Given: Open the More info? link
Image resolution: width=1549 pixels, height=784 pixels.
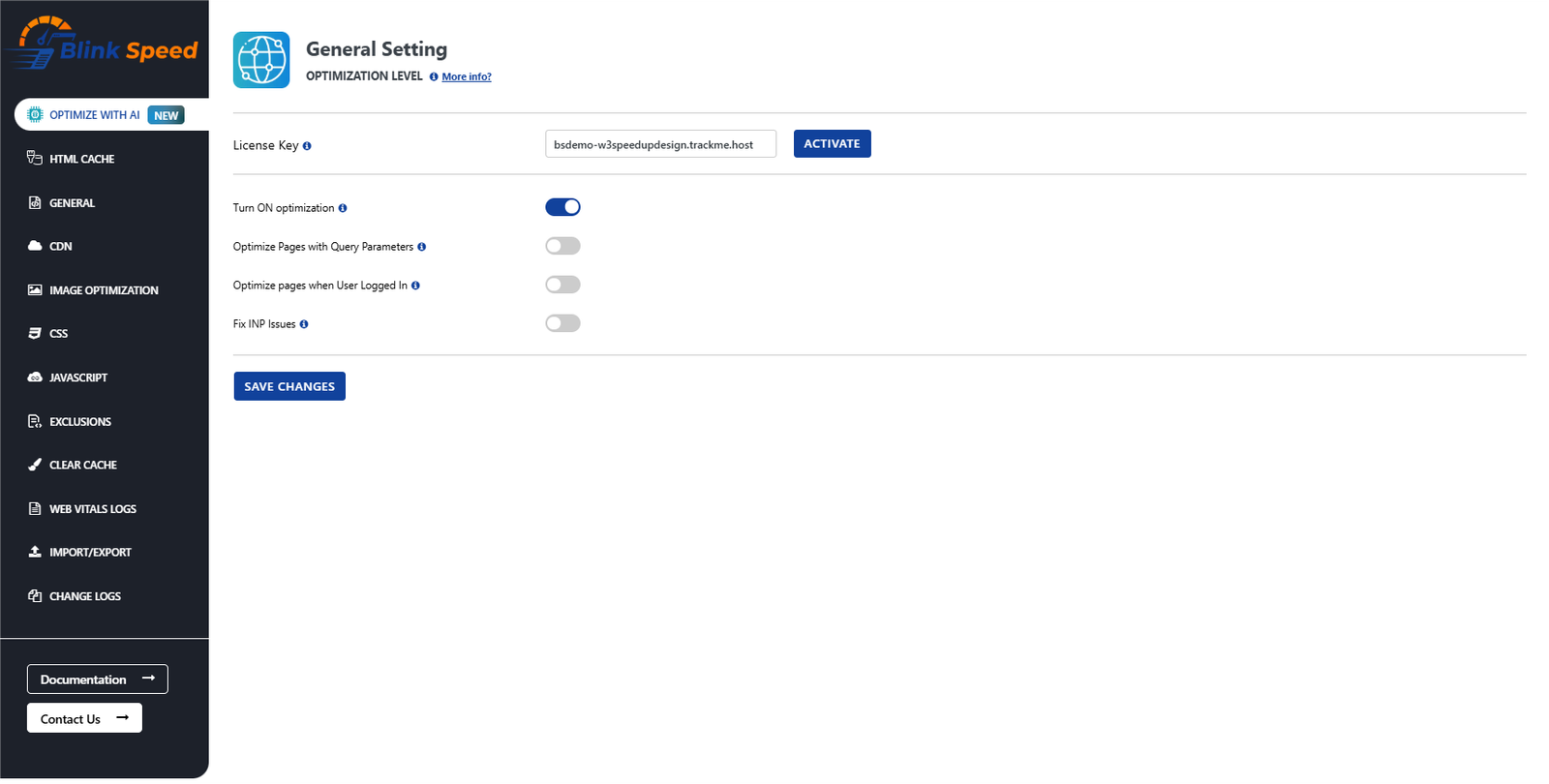Looking at the screenshot, I should [x=467, y=76].
